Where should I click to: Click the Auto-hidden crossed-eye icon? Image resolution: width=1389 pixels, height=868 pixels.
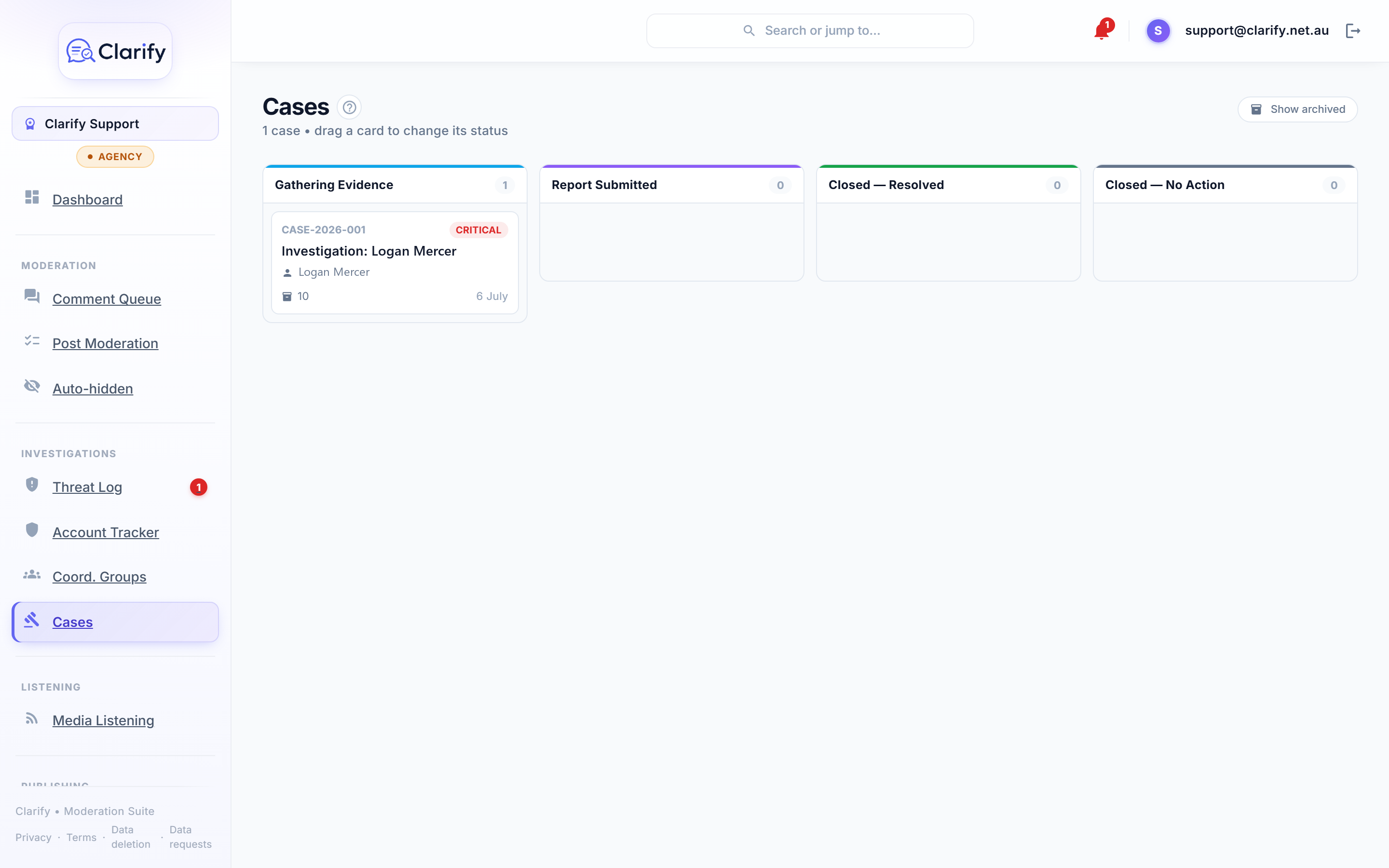[32, 386]
